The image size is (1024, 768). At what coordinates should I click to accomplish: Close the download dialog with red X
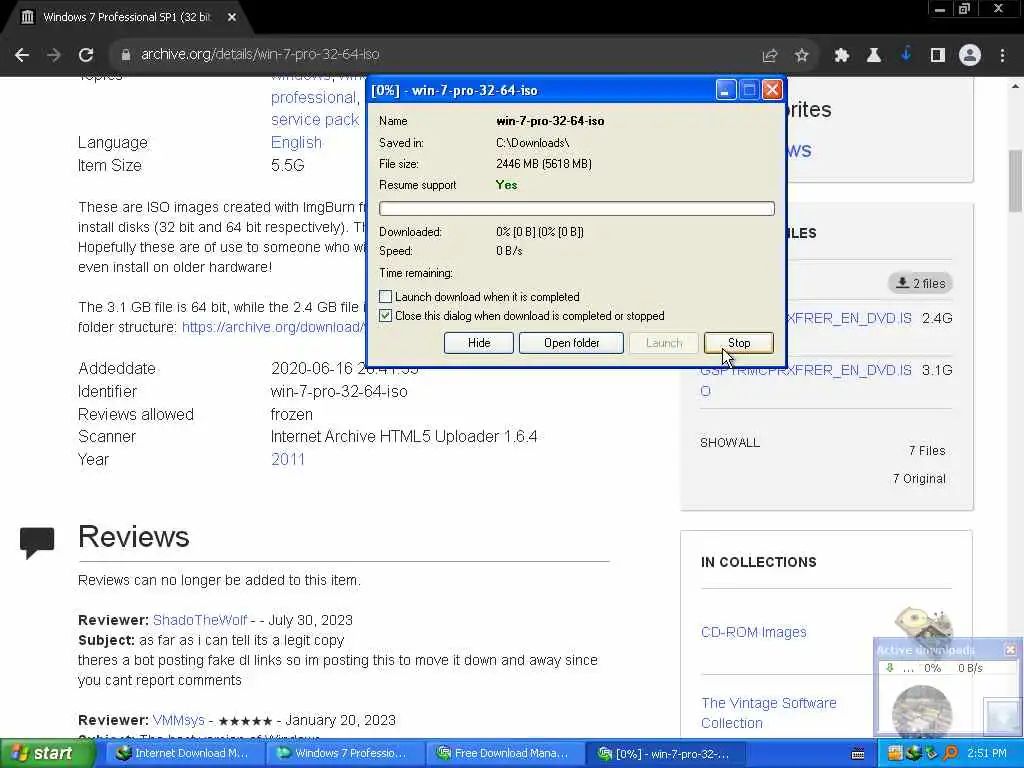click(772, 90)
